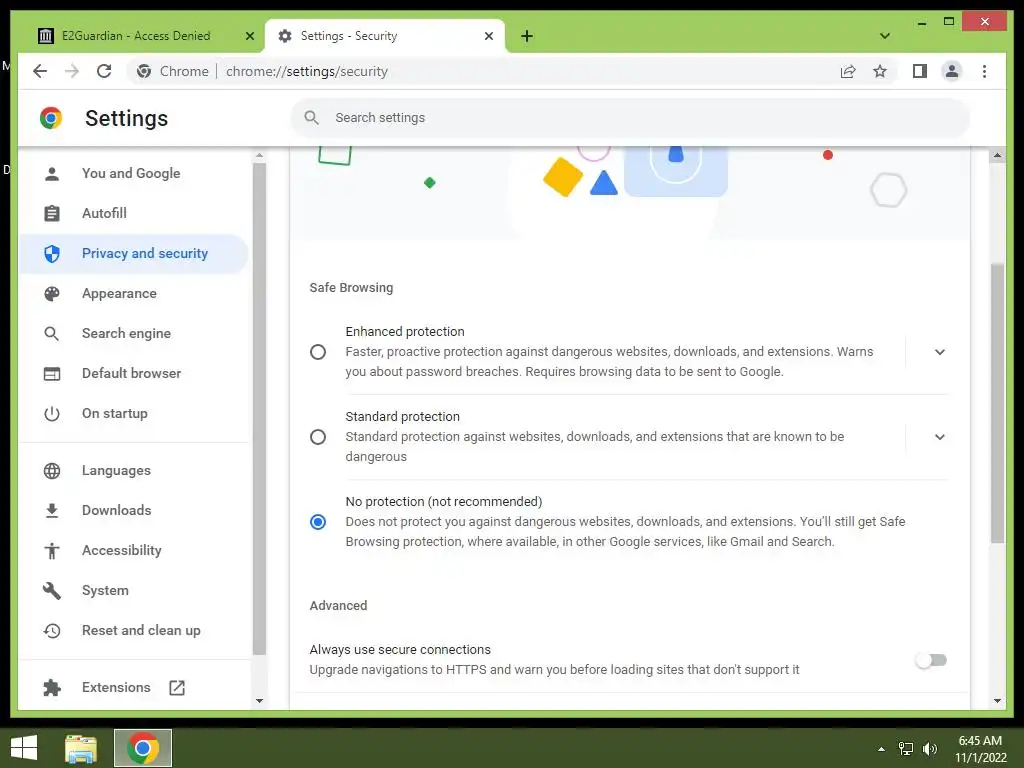
Task: Click the volume icon in system tray
Action: 929,748
